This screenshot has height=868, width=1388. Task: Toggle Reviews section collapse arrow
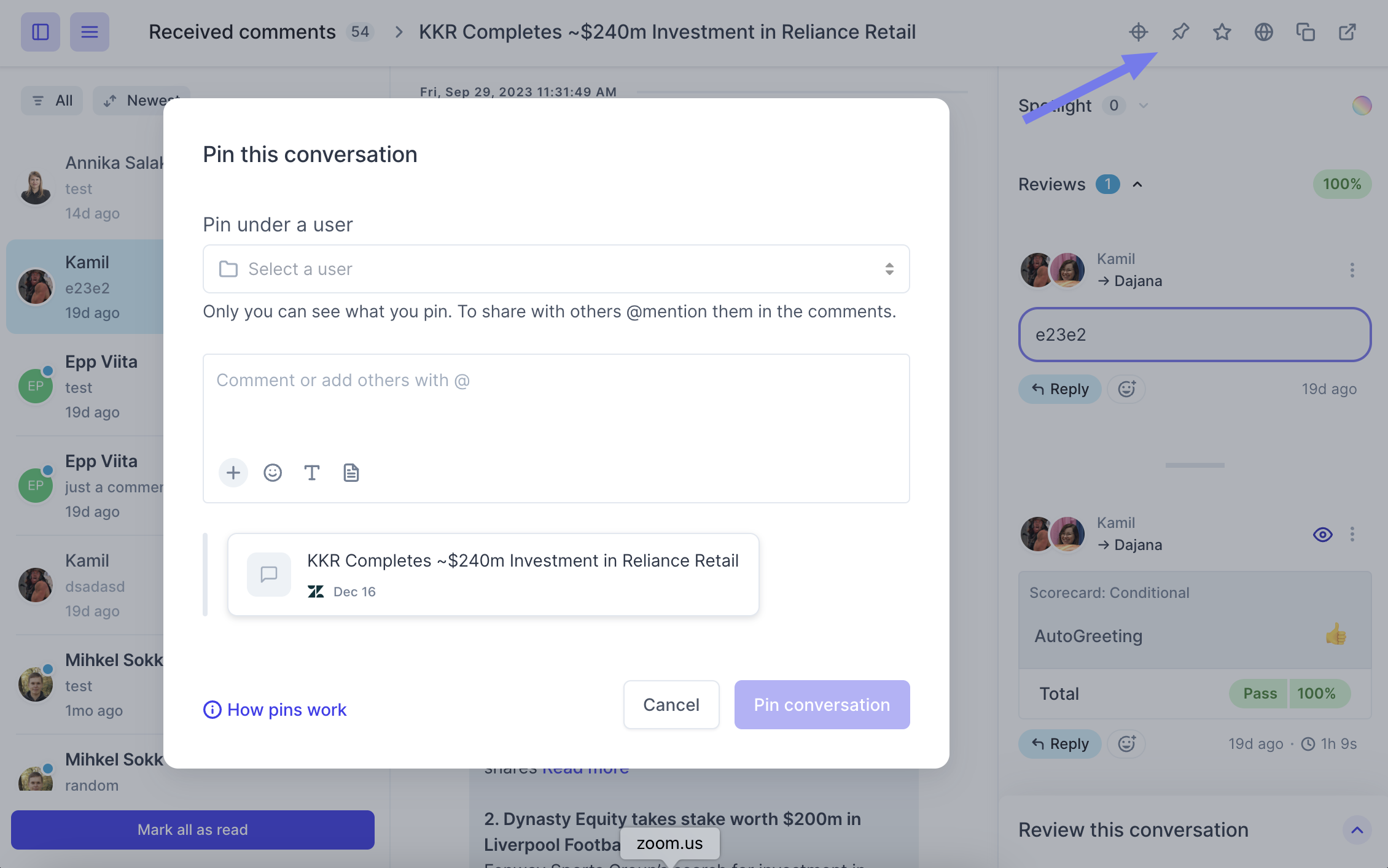pyautogui.click(x=1140, y=184)
